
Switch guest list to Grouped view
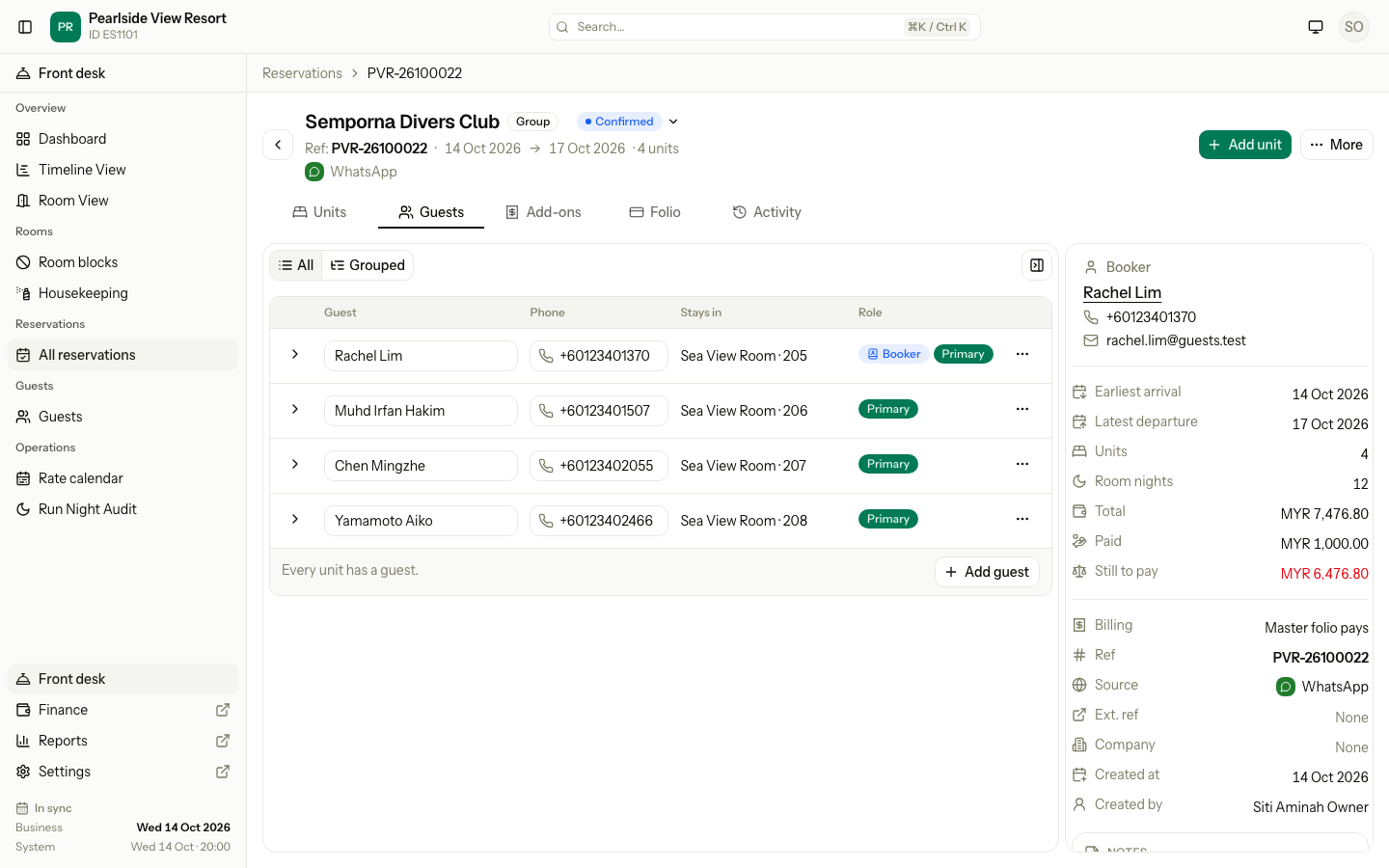[368, 265]
